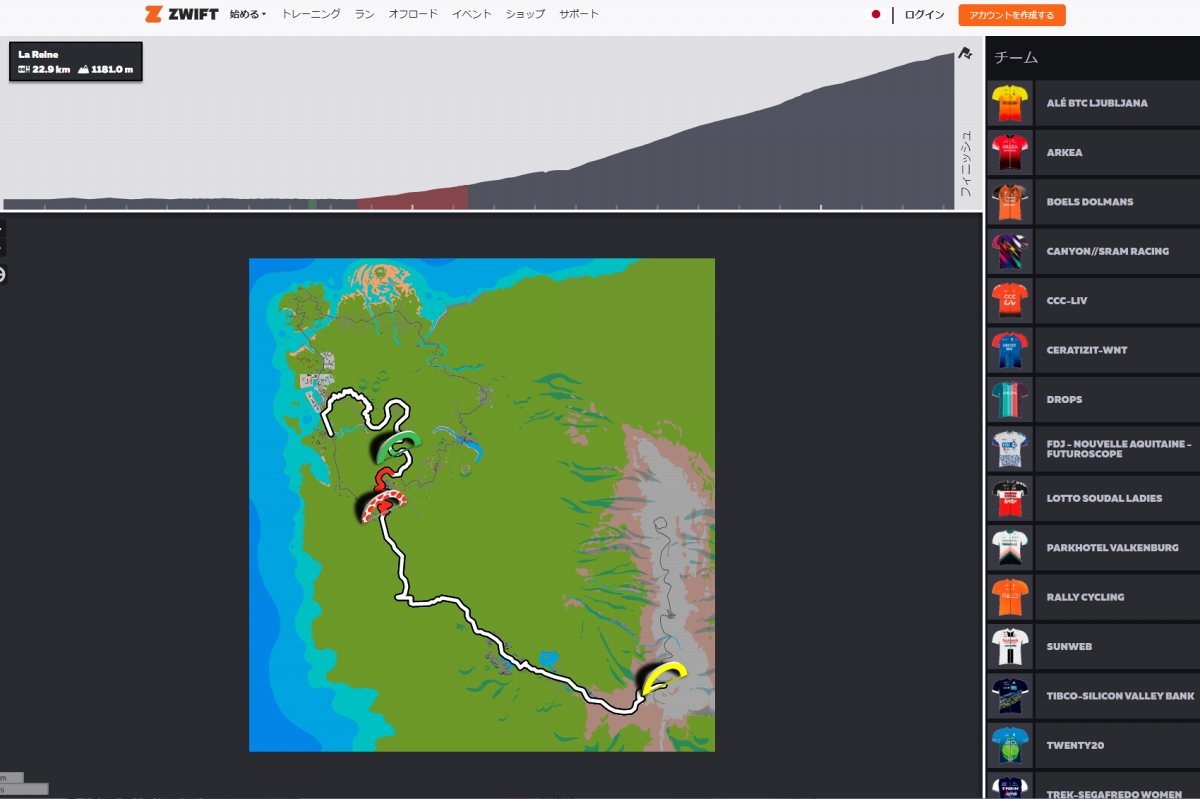Select the Arkea team jersey icon
This screenshot has width=1200, height=799.
(x=1010, y=152)
